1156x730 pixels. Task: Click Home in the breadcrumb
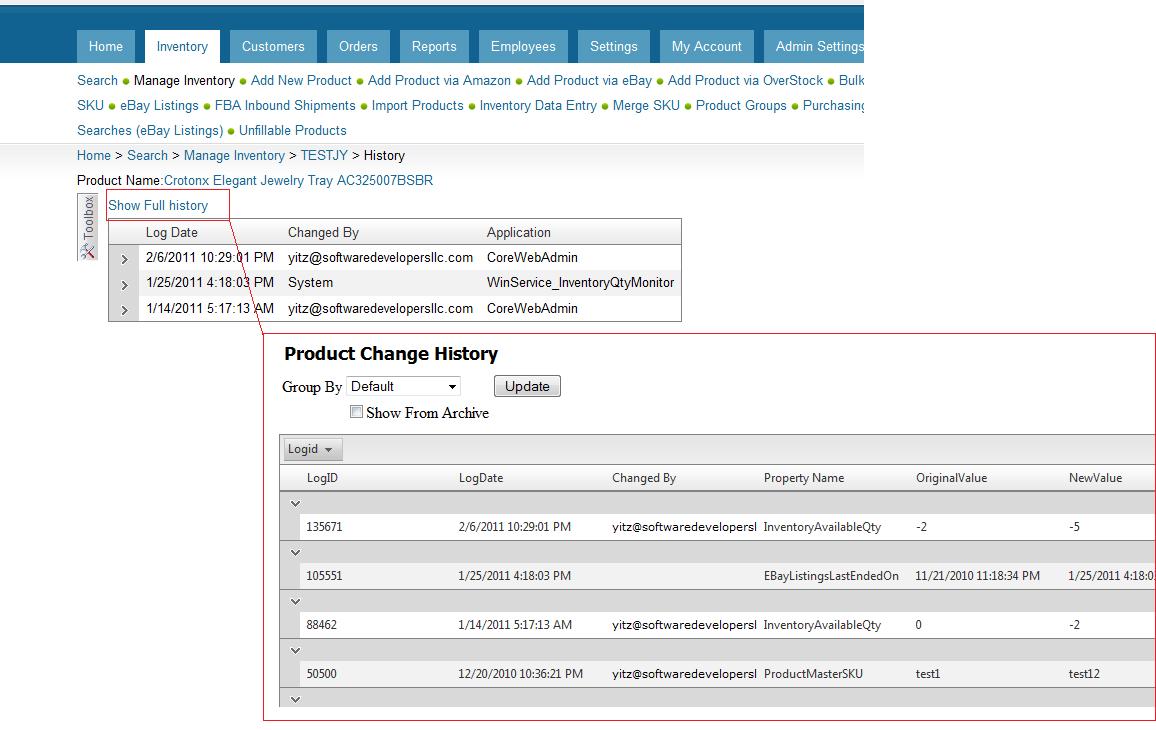(94, 156)
